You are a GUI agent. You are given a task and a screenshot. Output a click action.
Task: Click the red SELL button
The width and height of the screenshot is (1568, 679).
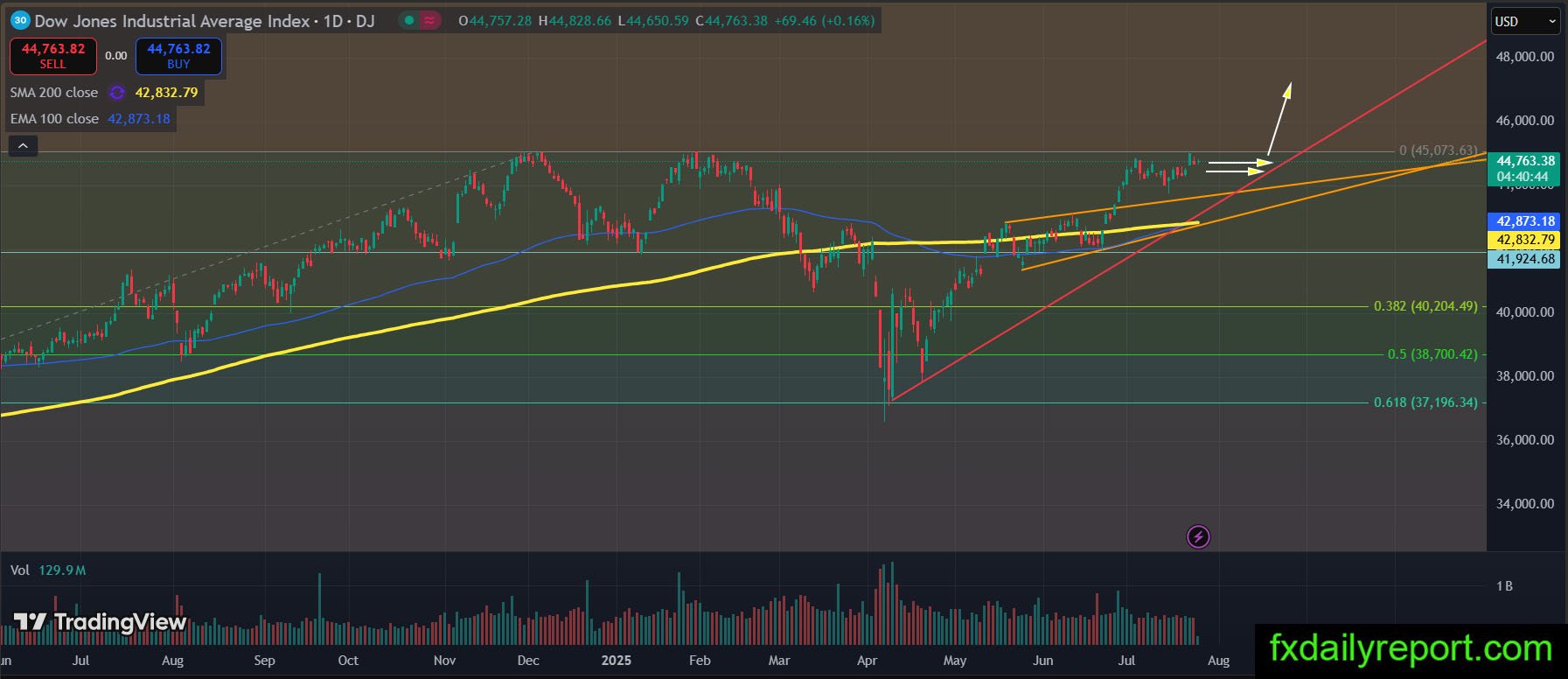53,56
